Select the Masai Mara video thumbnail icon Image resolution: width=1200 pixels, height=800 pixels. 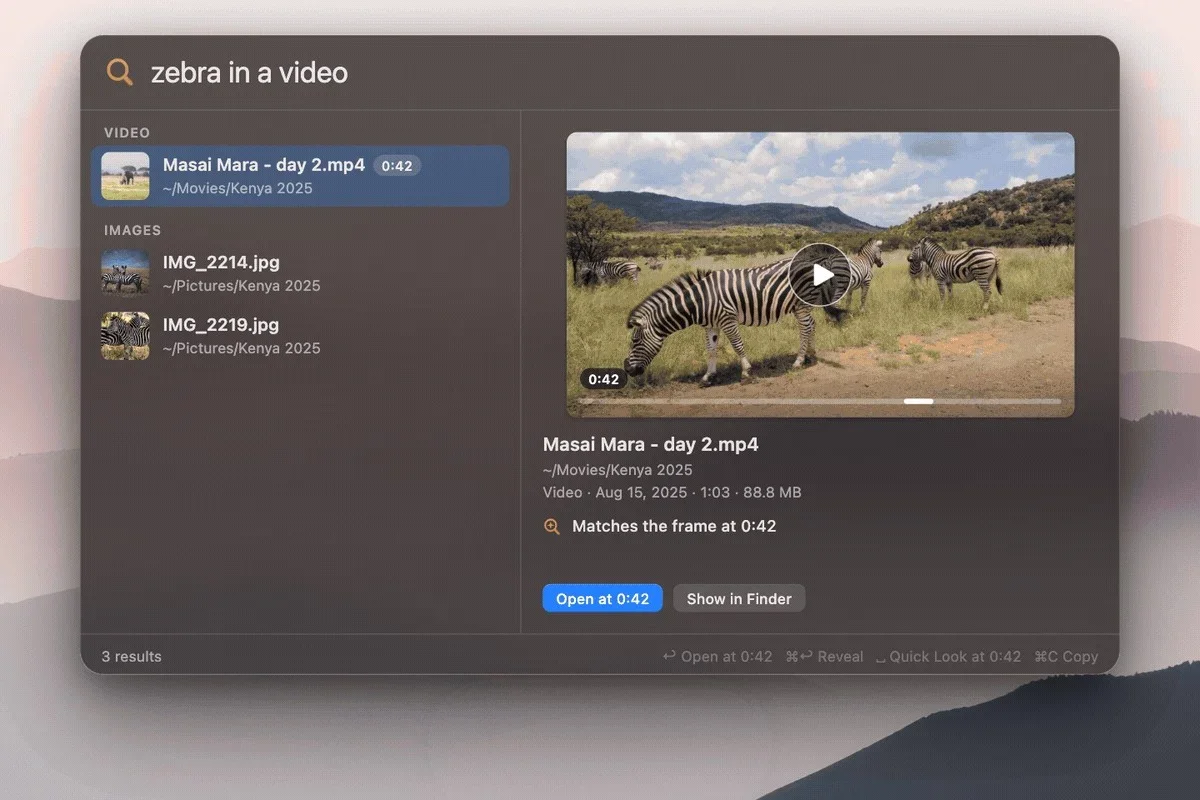tap(125, 176)
